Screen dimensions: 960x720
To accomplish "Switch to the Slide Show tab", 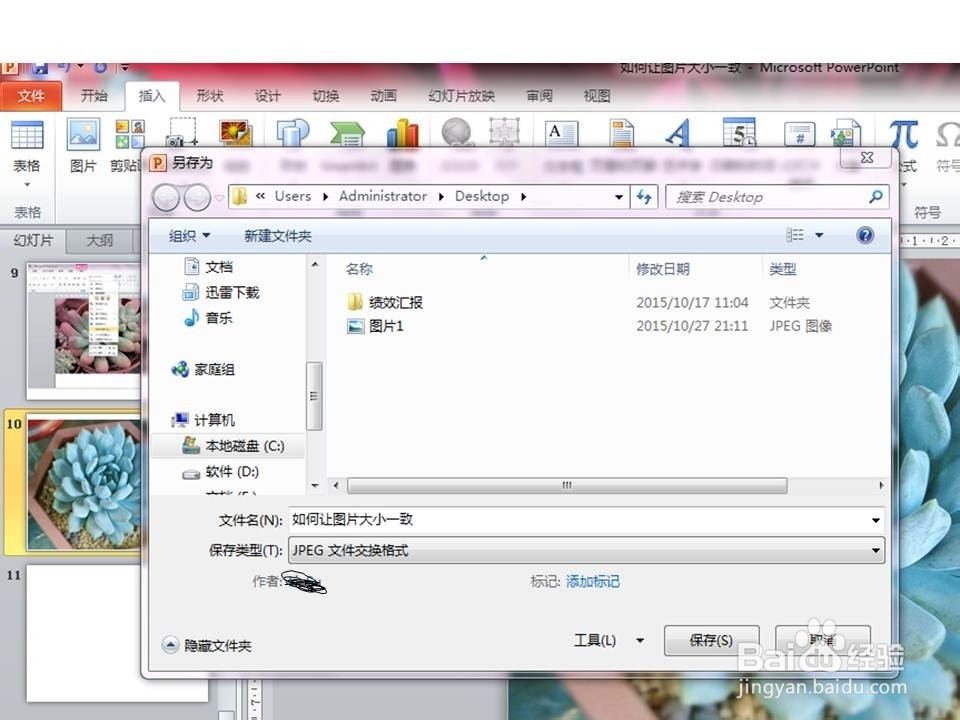I will click(x=461, y=96).
